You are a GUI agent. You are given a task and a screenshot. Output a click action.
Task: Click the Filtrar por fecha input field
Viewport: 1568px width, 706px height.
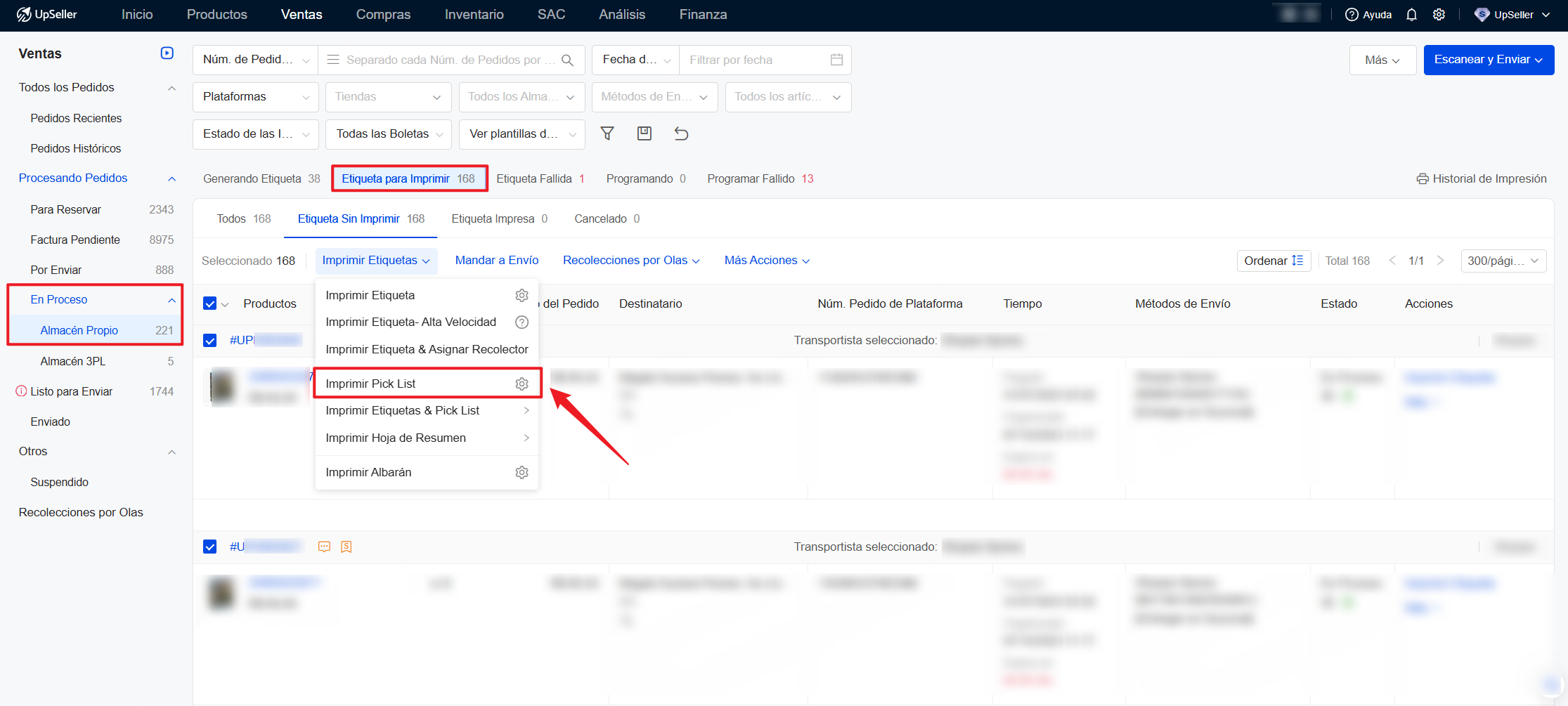756,60
